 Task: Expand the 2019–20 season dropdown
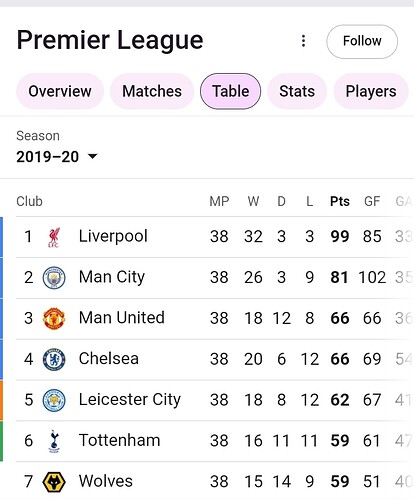click(57, 157)
